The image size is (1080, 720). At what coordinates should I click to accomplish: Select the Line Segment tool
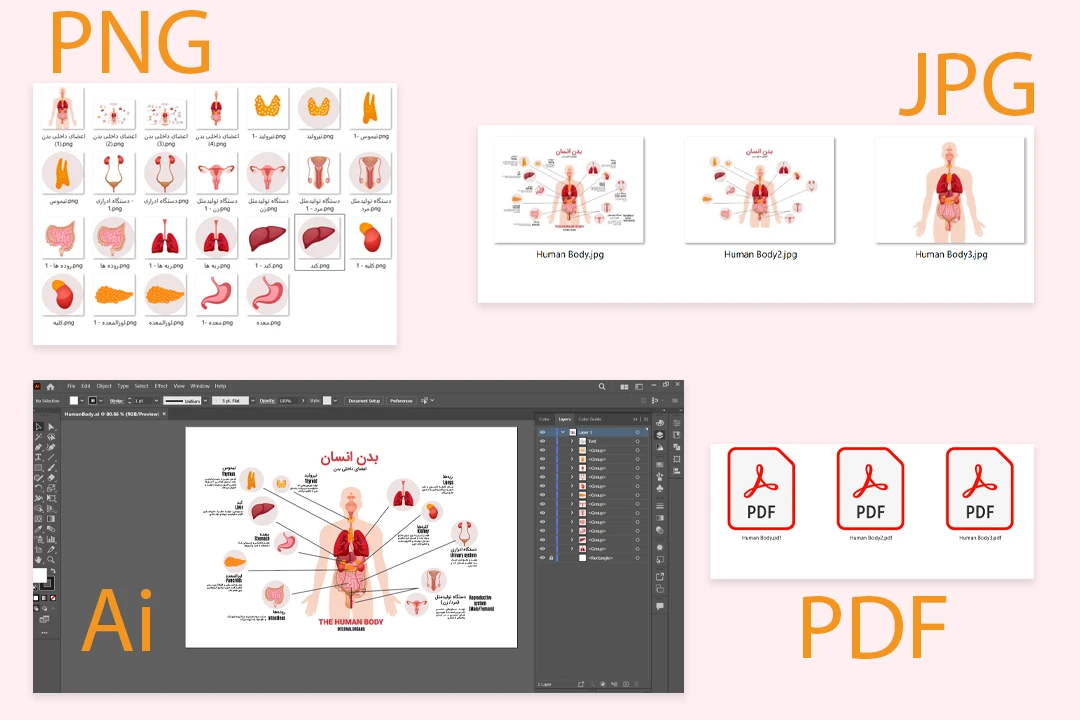coord(52,457)
